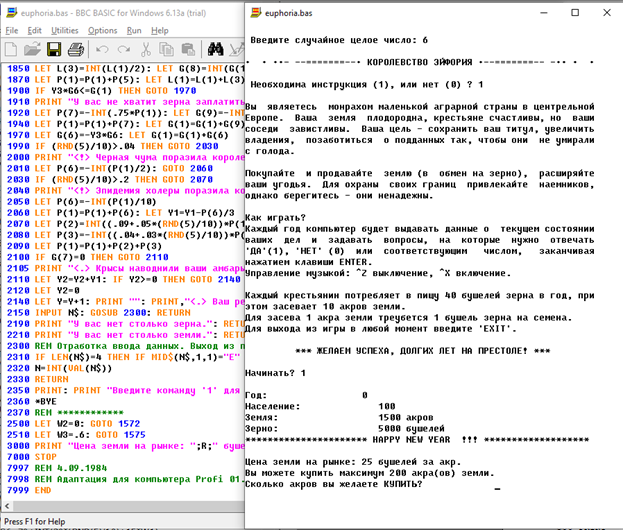Click the Redo arrow icon

[124, 49]
